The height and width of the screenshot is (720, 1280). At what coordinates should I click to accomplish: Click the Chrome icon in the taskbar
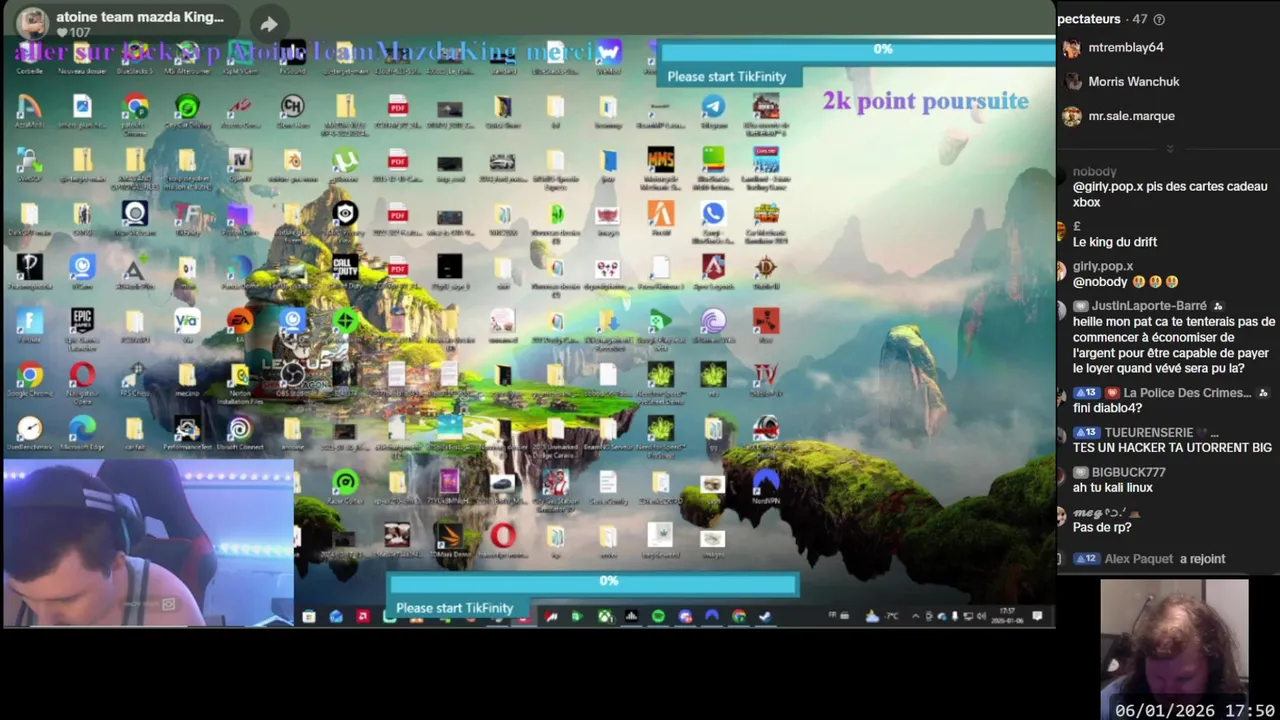739,617
